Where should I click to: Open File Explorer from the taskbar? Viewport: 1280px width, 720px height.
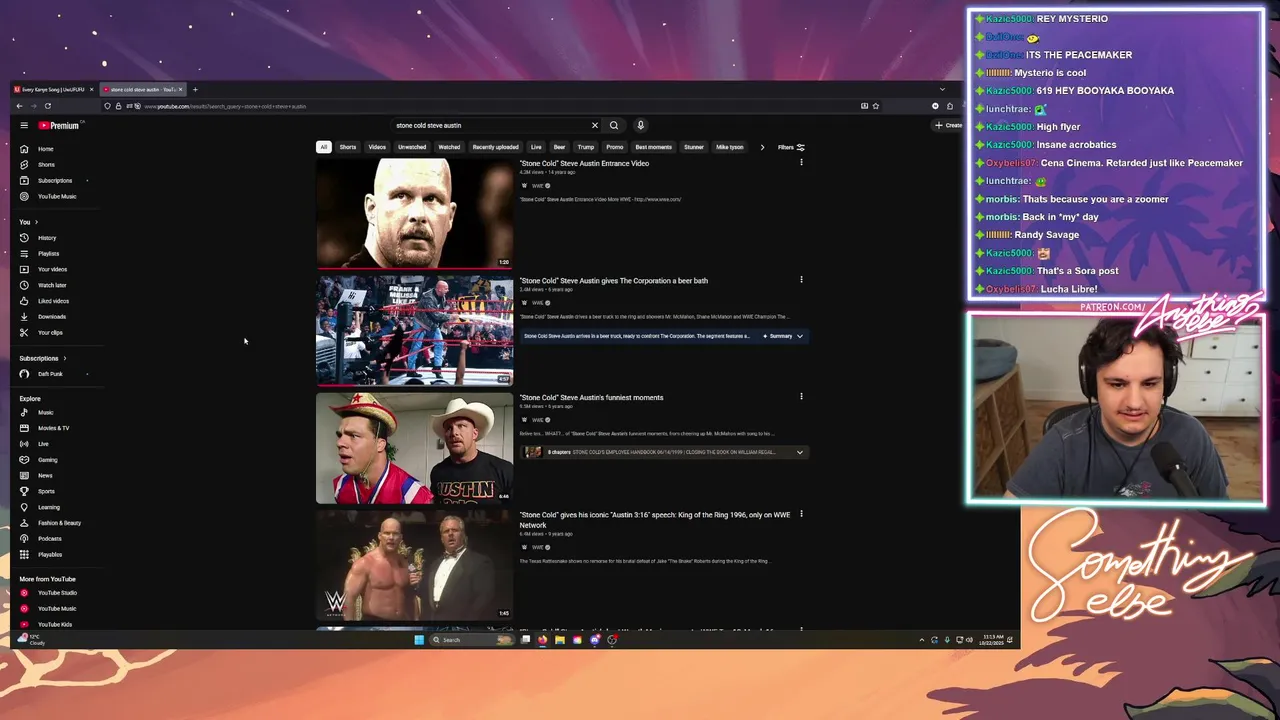tap(560, 640)
